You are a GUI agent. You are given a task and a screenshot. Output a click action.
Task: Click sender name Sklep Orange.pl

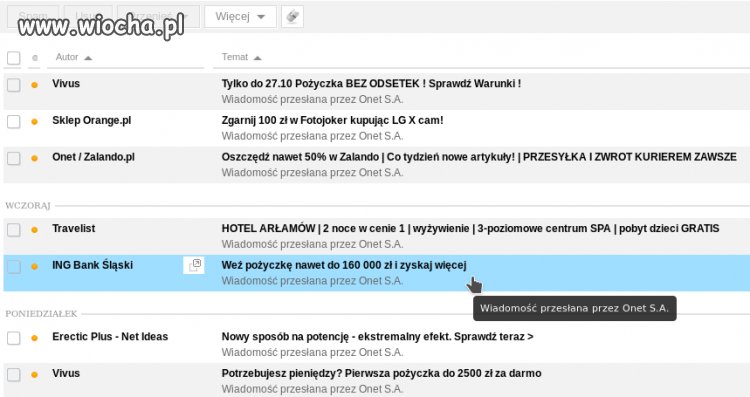[91, 121]
